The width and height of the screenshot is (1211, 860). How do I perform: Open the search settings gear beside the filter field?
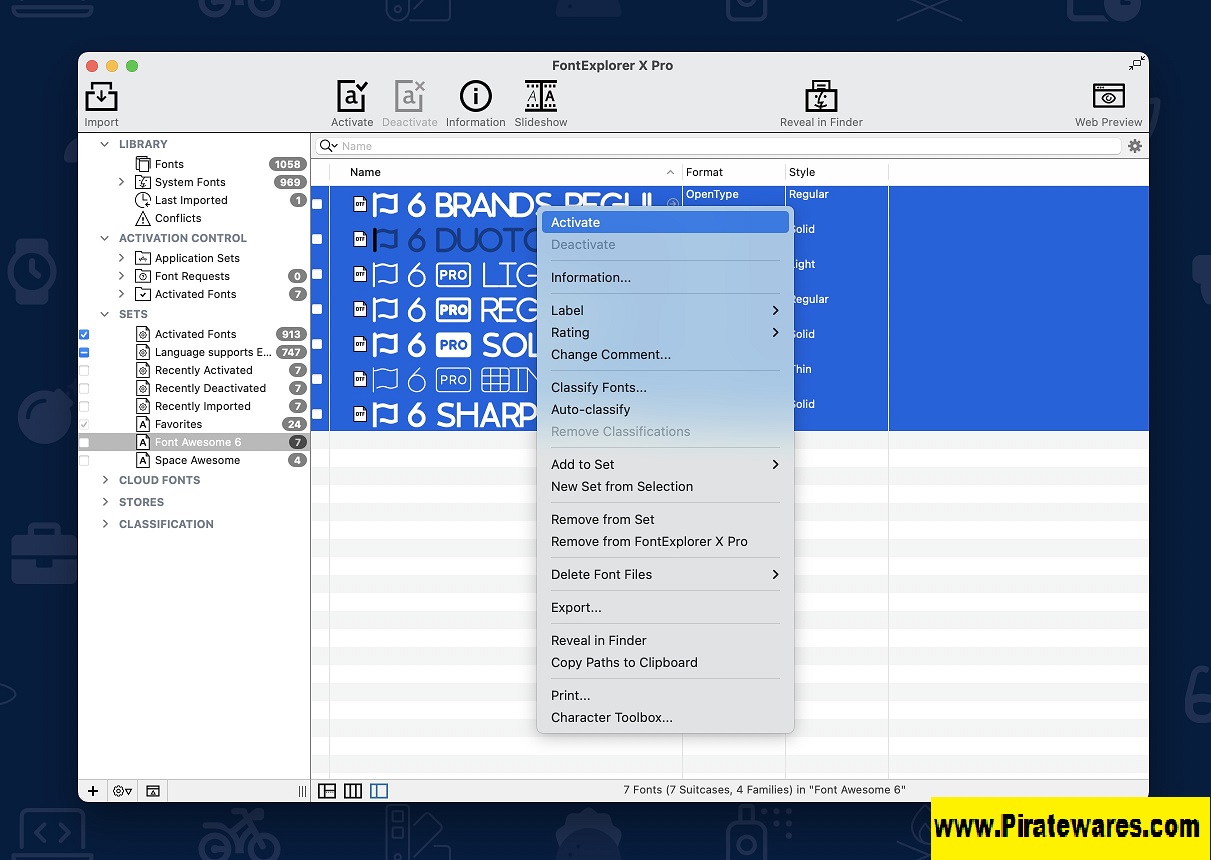tap(1134, 145)
